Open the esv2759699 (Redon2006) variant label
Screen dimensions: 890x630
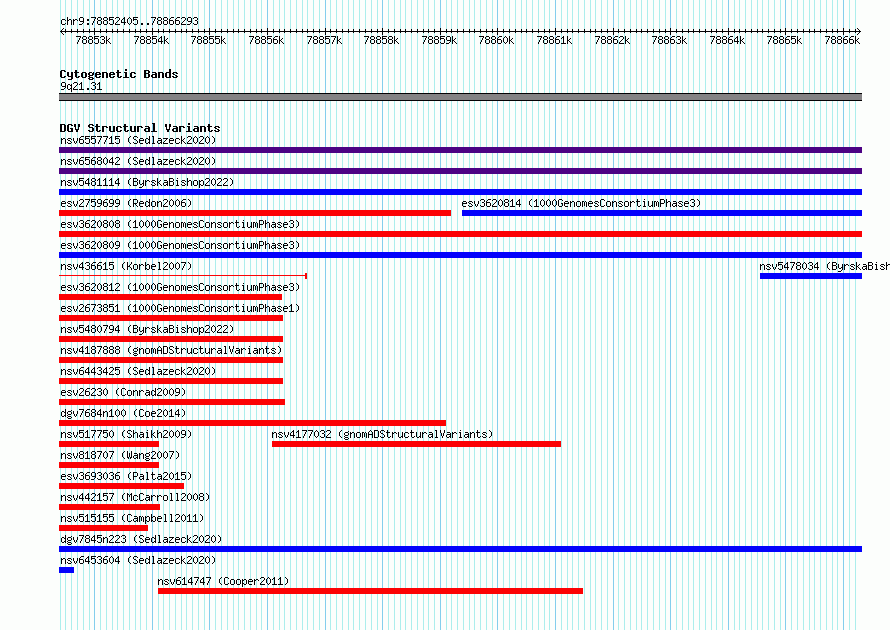click(126, 203)
